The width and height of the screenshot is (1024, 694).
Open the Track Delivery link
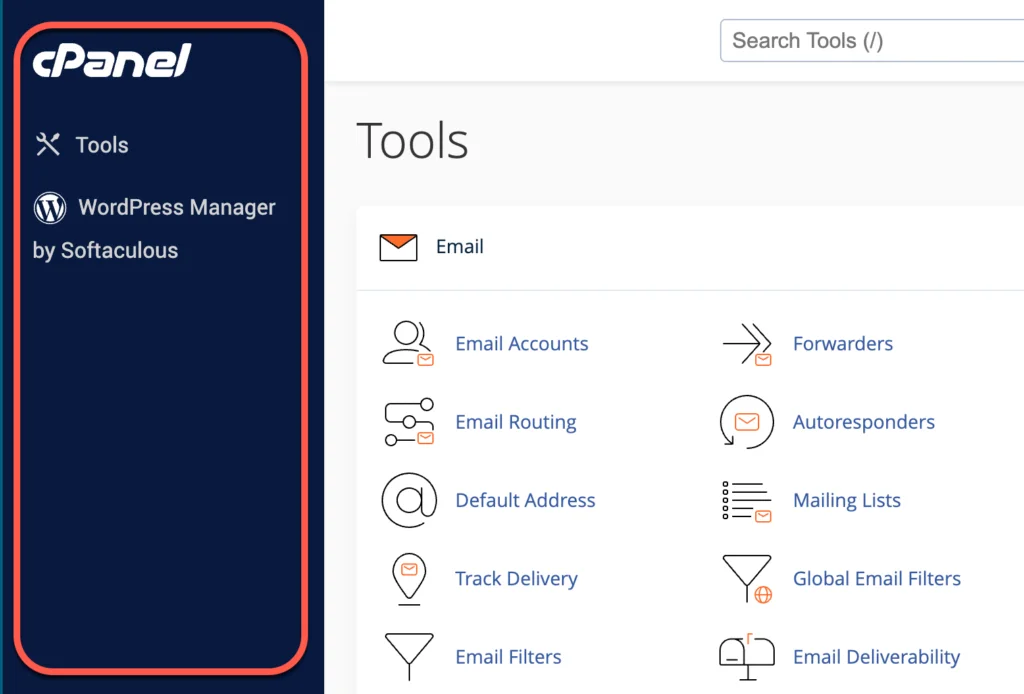[516, 578]
